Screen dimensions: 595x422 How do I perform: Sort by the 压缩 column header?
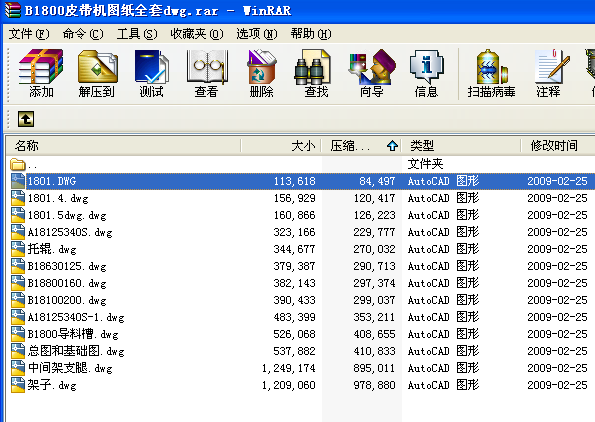click(362, 146)
